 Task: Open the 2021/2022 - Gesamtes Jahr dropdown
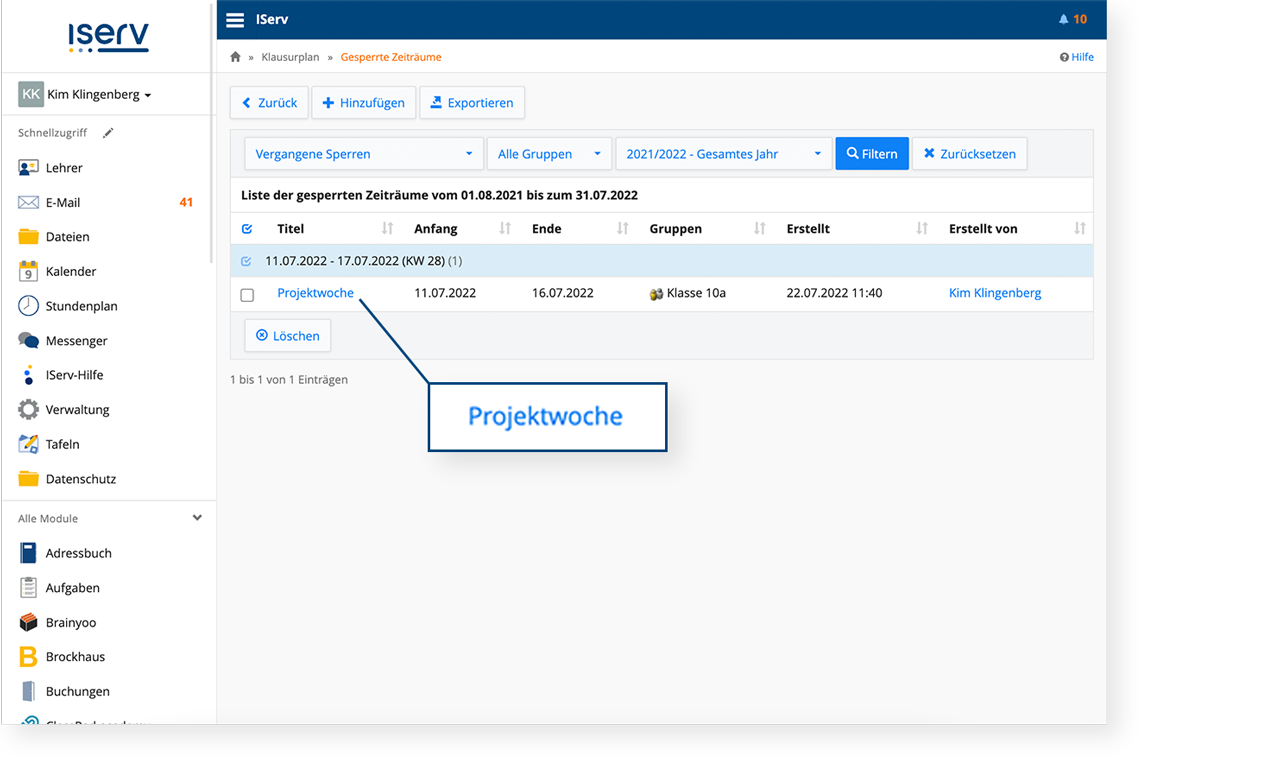tap(724, 154)
